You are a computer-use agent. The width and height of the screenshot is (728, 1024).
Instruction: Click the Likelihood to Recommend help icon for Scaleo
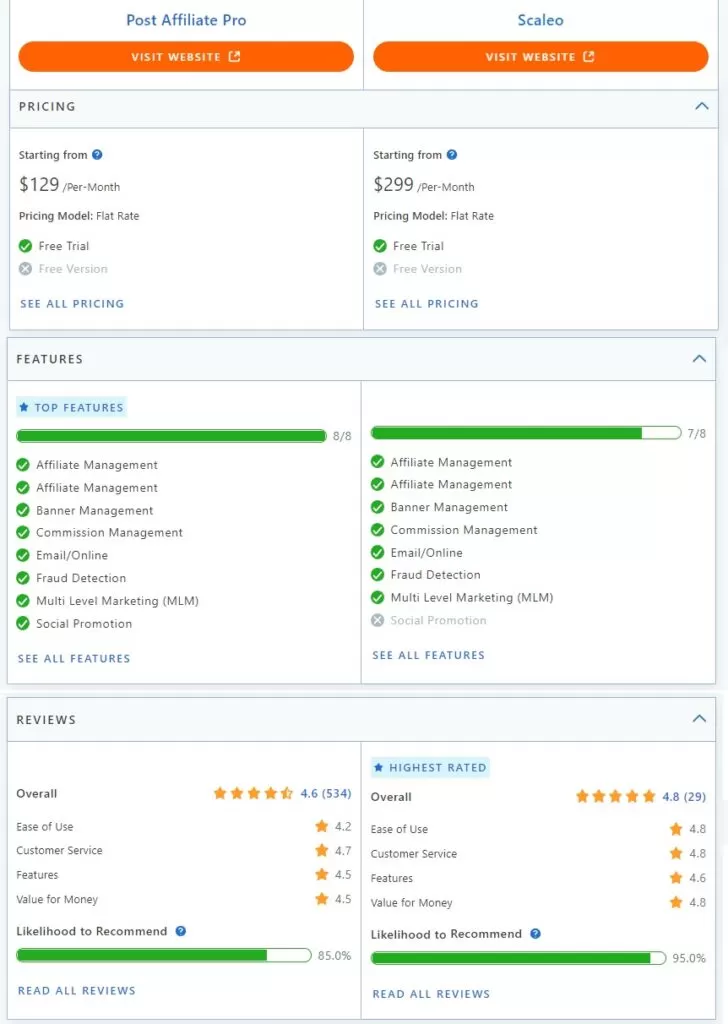click(535, 934)
